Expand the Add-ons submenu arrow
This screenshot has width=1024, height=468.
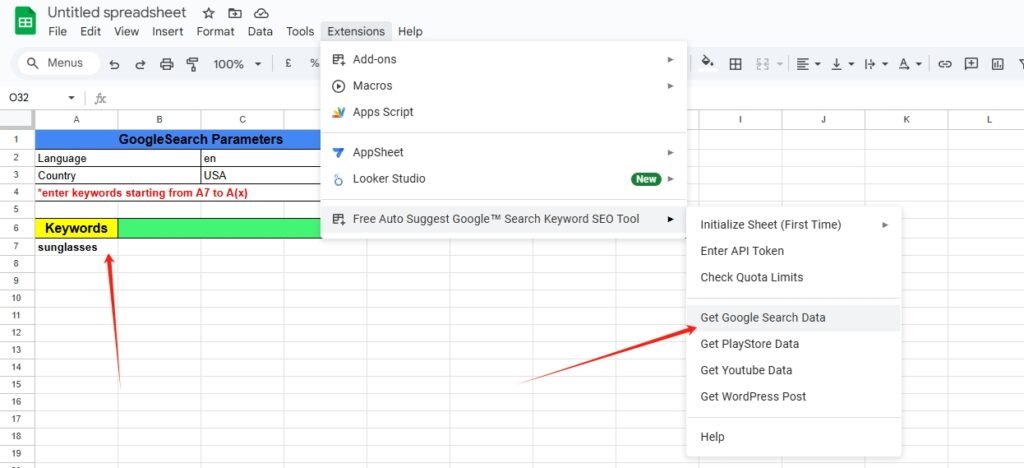670,59
